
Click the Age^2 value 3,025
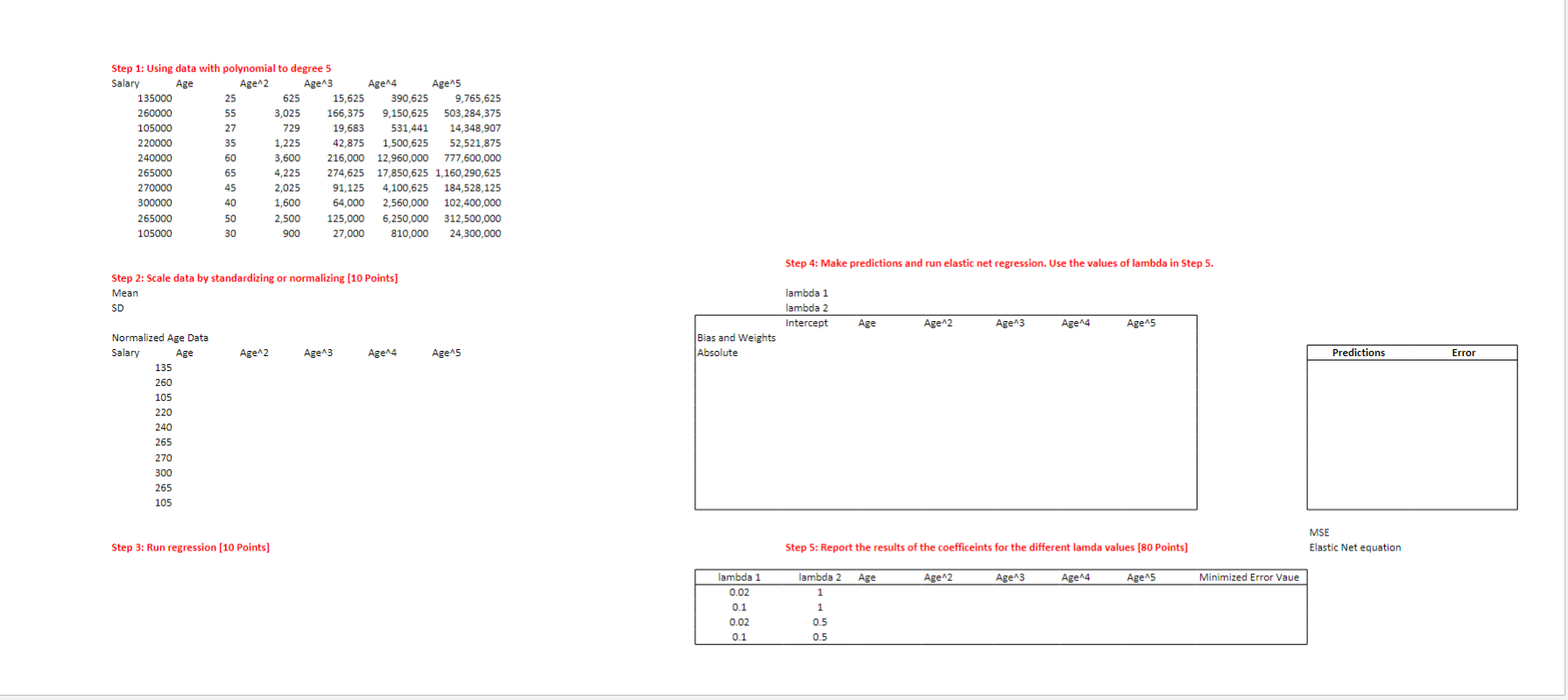click(x=287, y=113)
